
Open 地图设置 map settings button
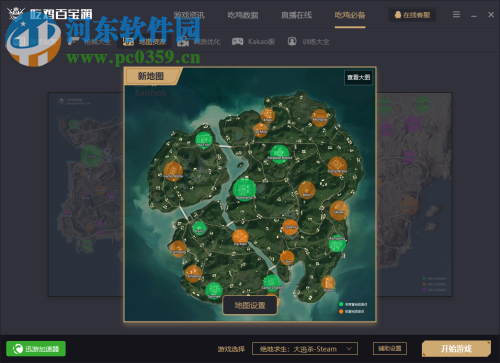tap(250, 305)
